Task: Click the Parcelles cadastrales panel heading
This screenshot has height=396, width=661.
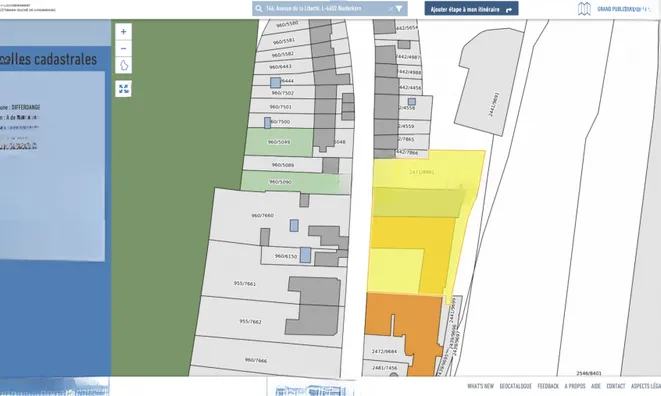Action: (48, 59)
